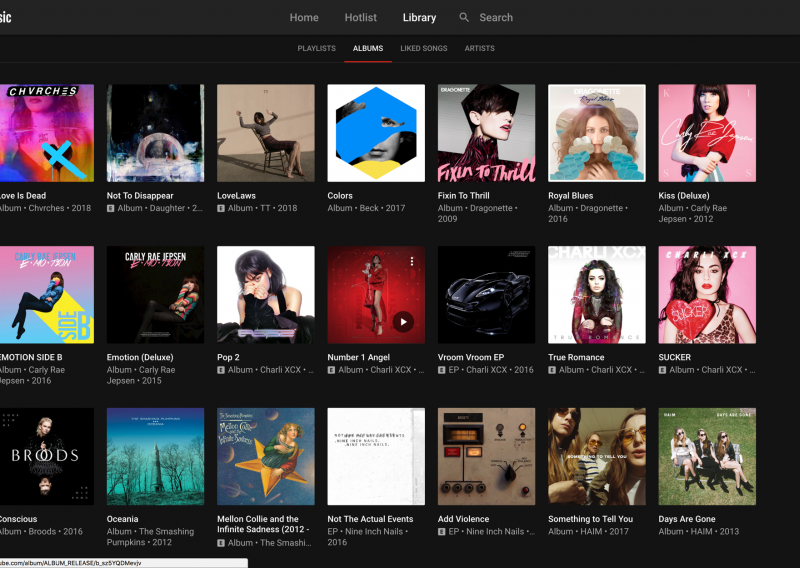Click "EP • Charli XCX • 2016" subtitle
This screenshot has width=800, height=568.
click(491, 370)
